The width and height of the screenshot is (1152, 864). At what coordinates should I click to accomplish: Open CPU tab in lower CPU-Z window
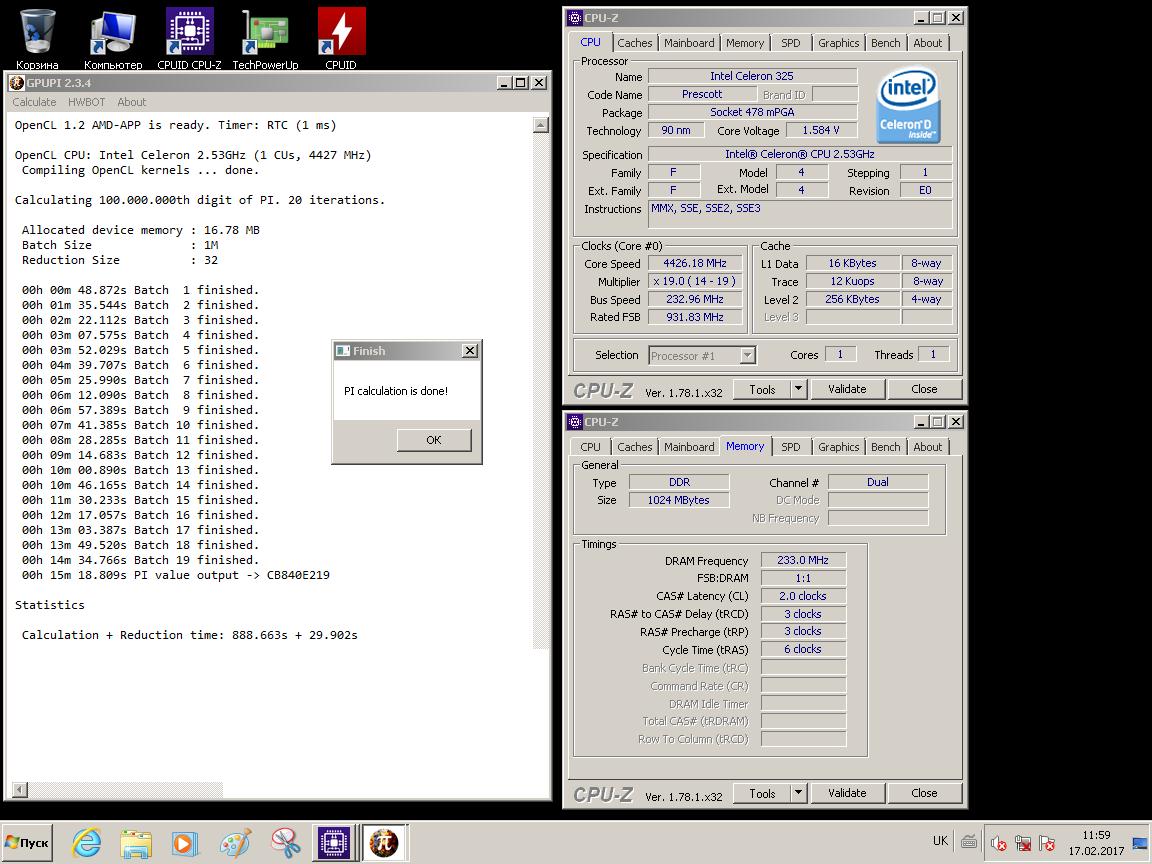(x=590, y=447)
